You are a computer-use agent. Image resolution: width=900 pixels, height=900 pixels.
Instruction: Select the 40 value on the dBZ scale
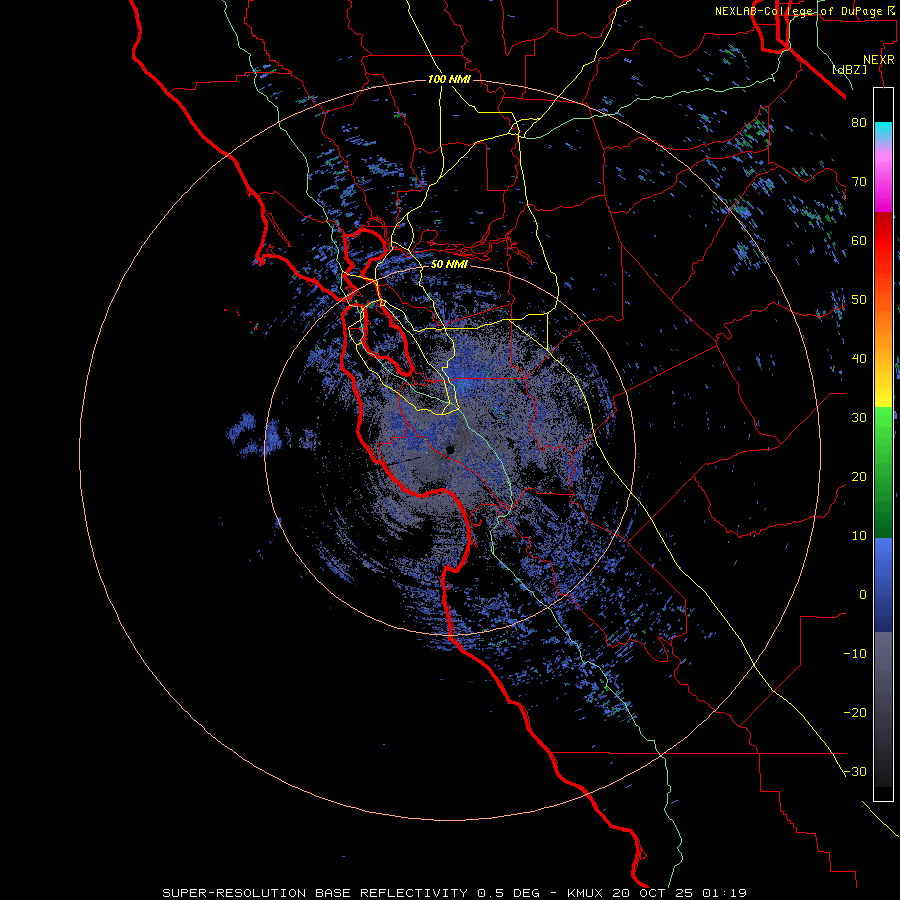(859, 359)
